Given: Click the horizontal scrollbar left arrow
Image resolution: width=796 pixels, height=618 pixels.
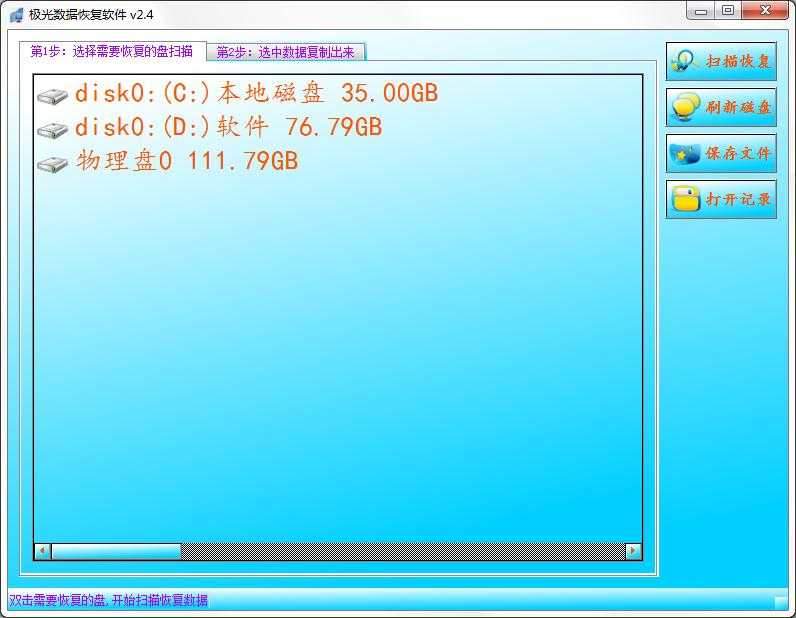Looking at the screenshot, I should [42, 551].
